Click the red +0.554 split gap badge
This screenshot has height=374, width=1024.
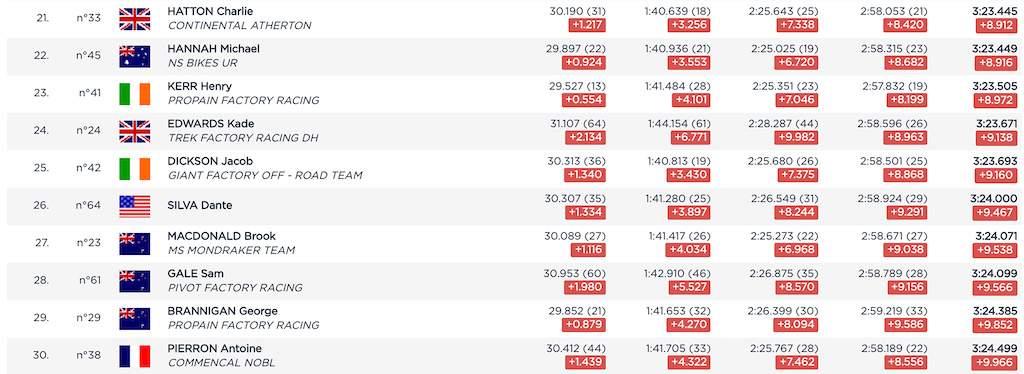tap(585, 101)
